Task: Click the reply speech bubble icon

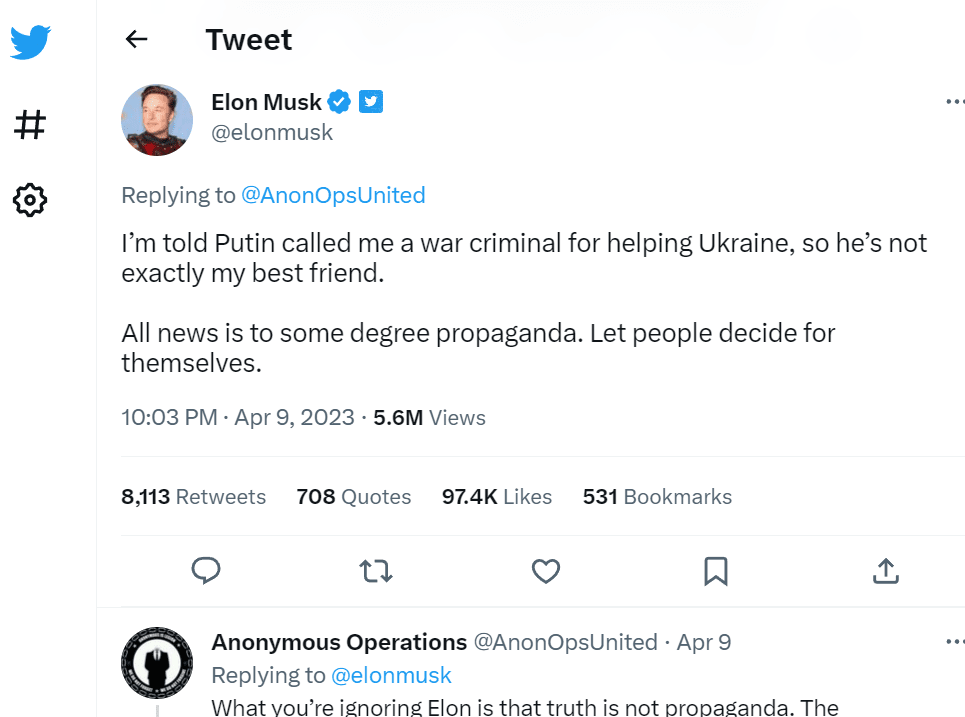Action: [206, 571]
